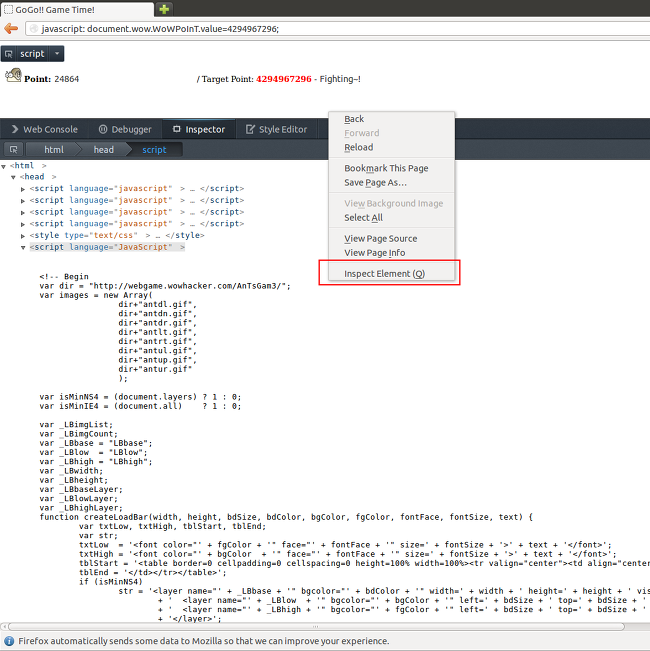Click the red target point 4294967296

click(283, 79)
